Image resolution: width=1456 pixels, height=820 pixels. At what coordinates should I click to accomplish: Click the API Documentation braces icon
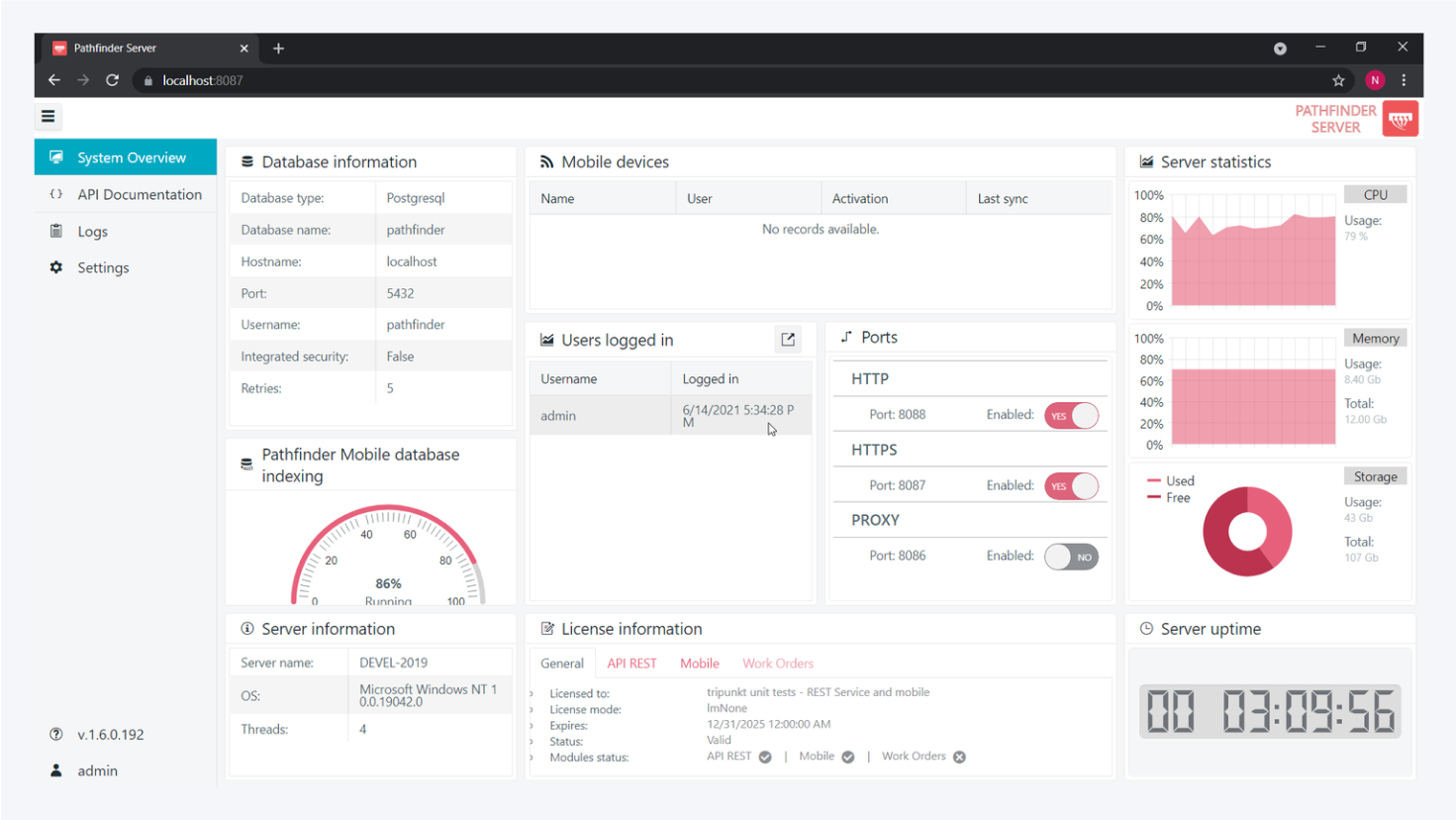[x=56, y=194]
